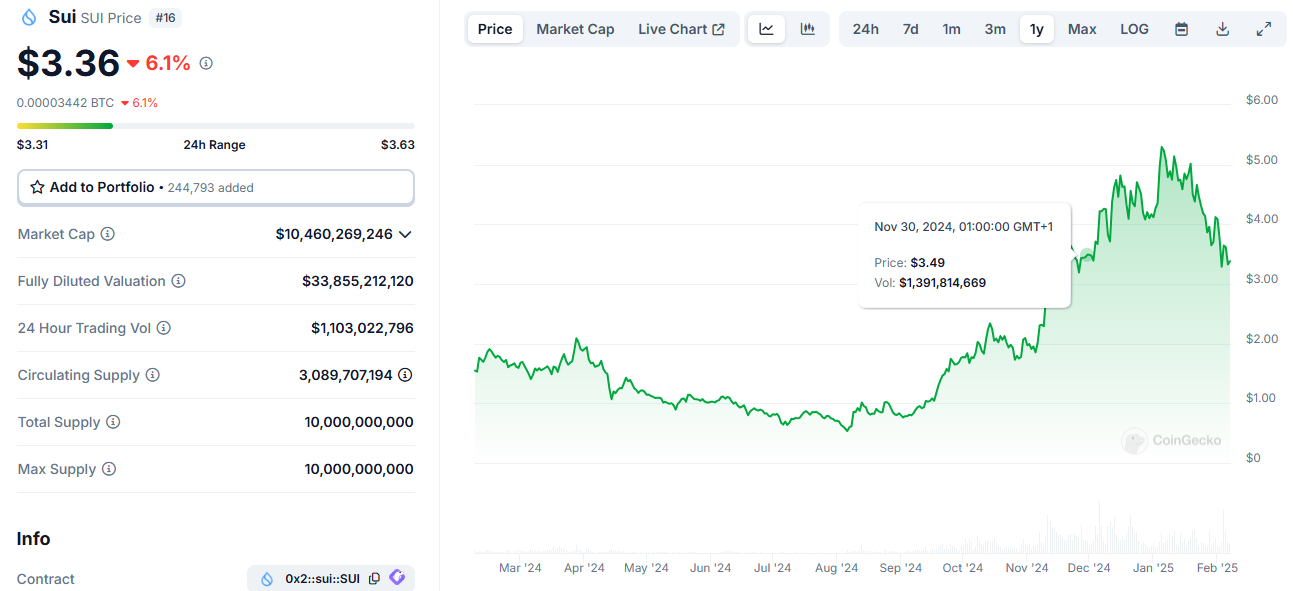Click the Aug '24 axis label
Image resolution: width=1293 pixels, height=591 pixels.
pyautogui.click(x=836, y=567)
